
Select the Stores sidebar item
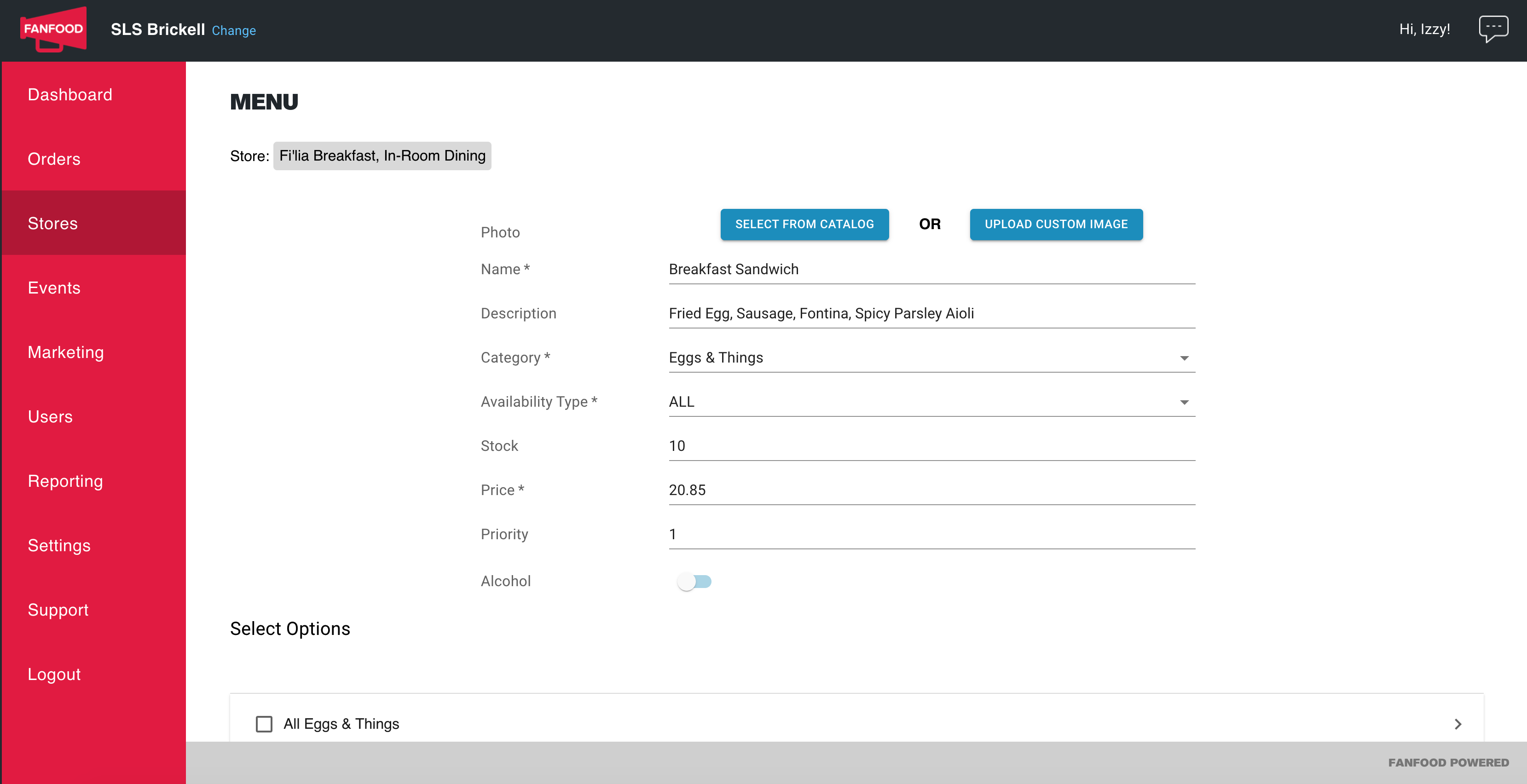[x=94, y=224]
